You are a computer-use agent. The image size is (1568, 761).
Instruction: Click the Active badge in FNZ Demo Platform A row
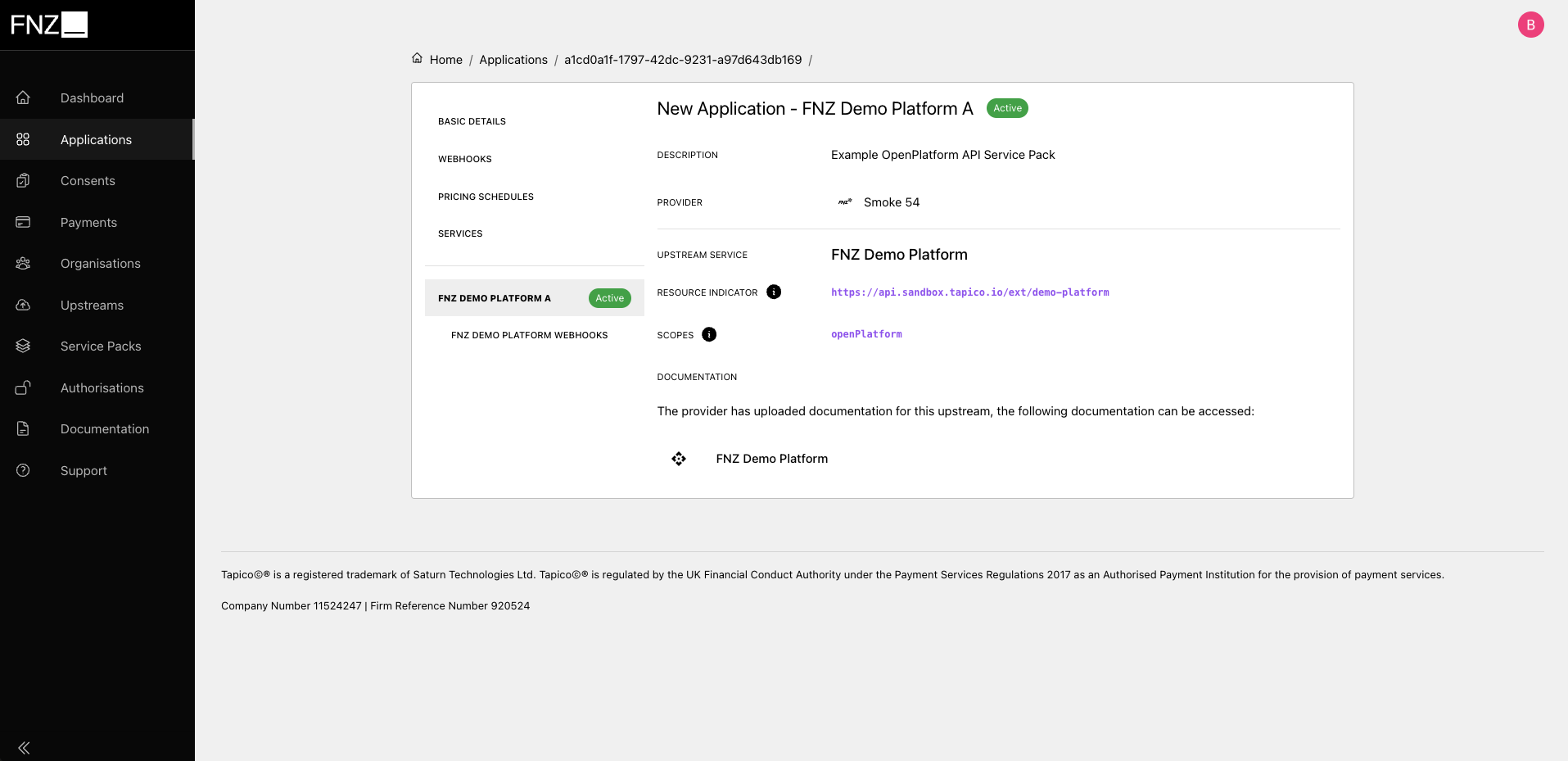(609, 298)
